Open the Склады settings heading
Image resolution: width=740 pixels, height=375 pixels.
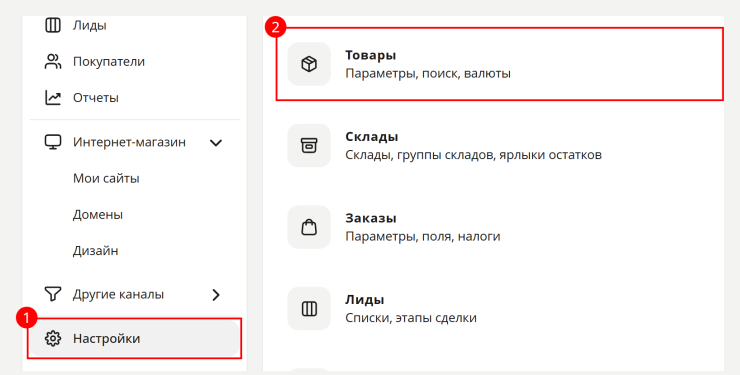pos(371,137)
